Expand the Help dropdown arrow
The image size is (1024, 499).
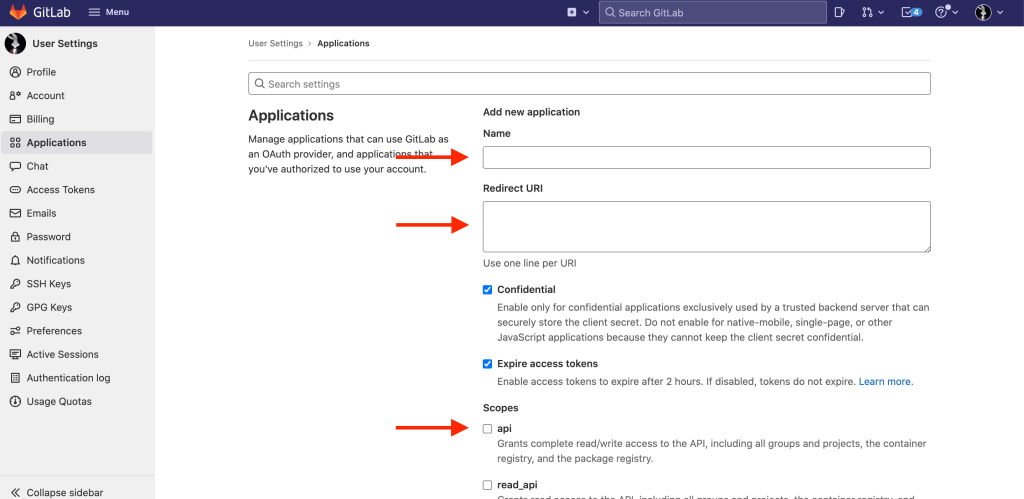(x=955, y=12)
